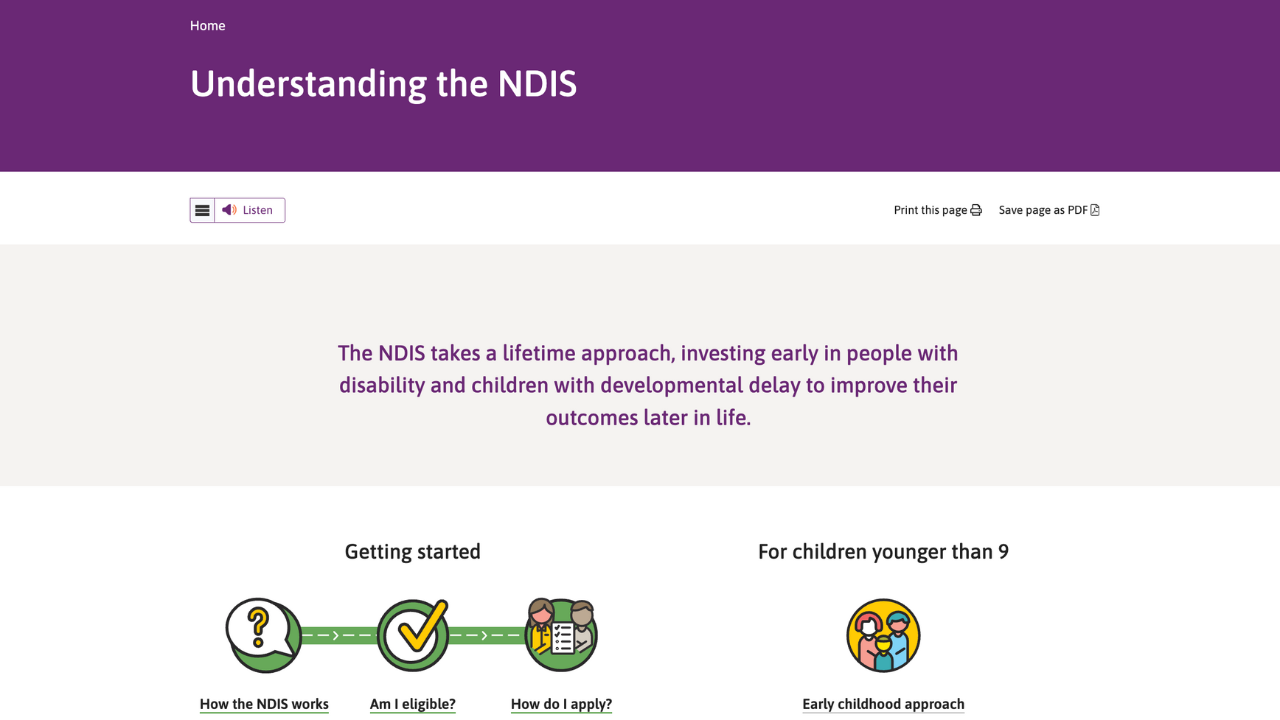This screenshot has width=1280, height=720.
Task: Click Print this page
Action: 929,210
